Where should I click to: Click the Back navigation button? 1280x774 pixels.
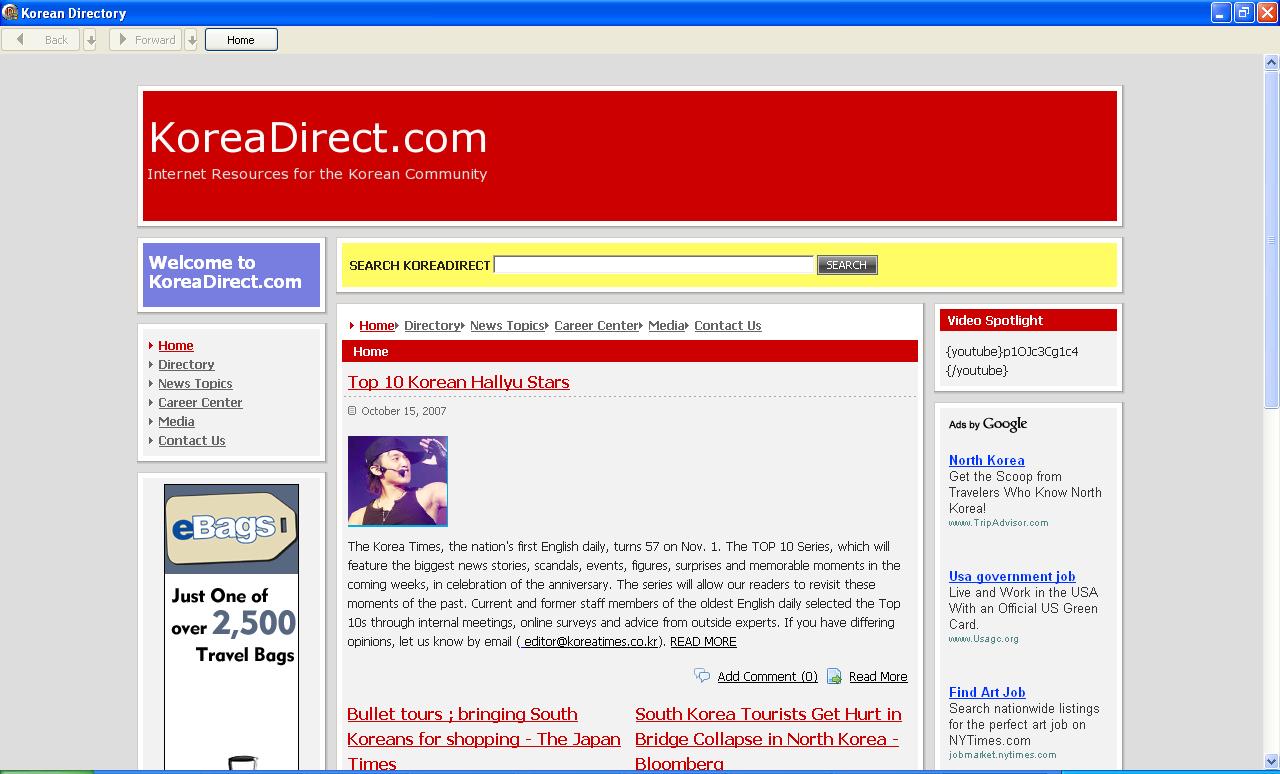tap(41, 40)
